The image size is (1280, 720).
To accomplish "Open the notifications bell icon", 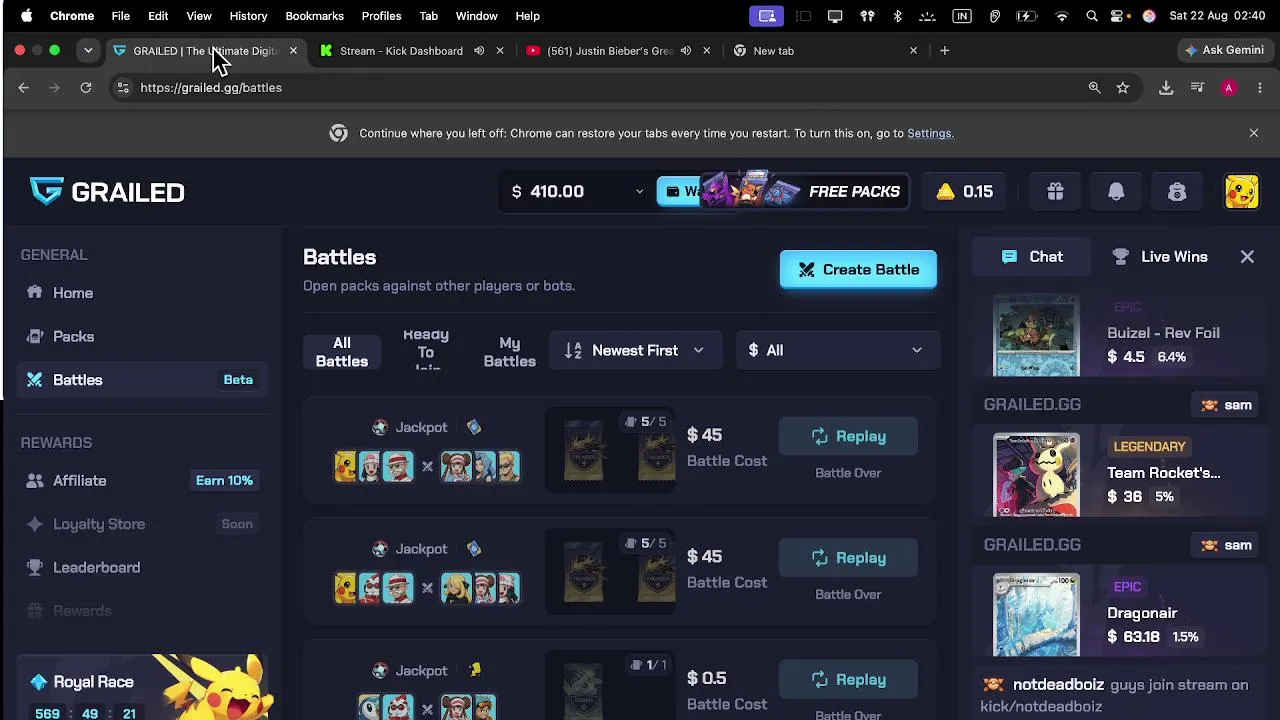I will point(1116,192).
